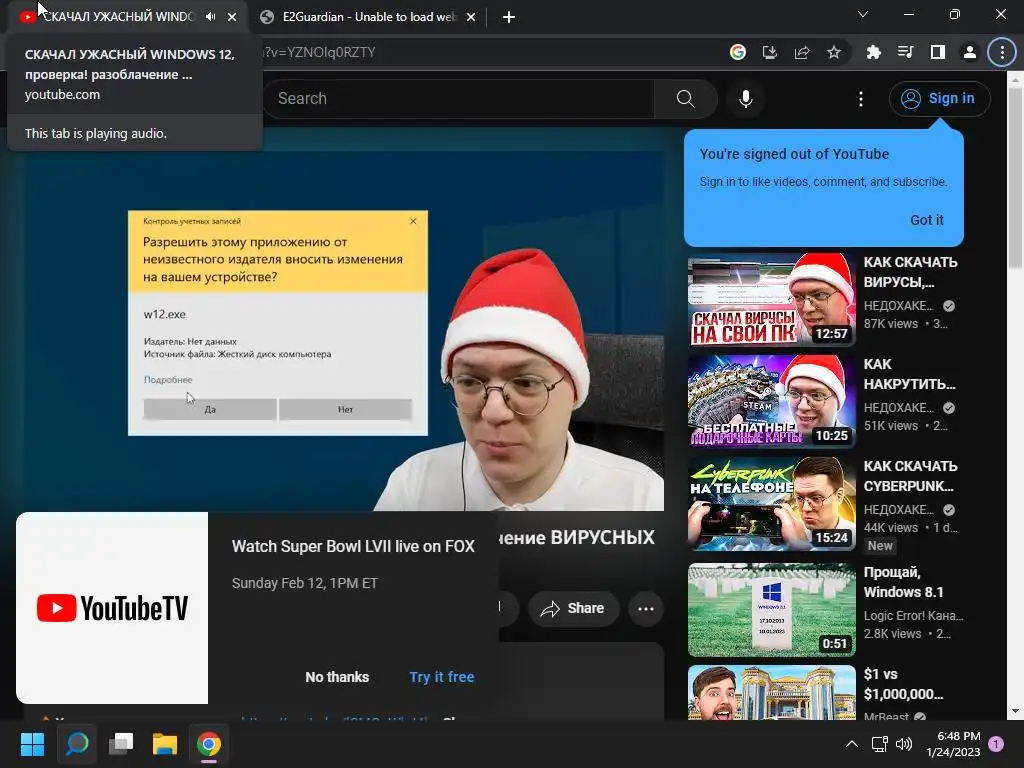Click the YouTubeTV logo in the promo

[112, 608]
